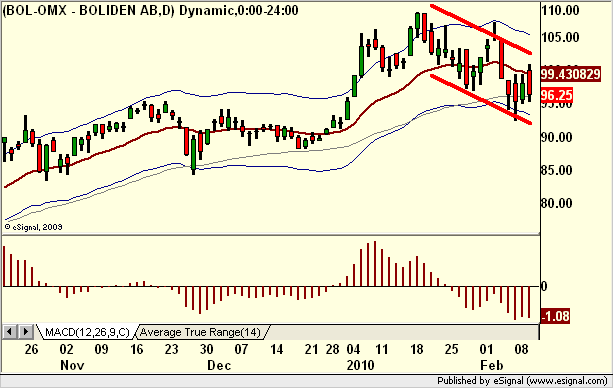The width and height of the screenshot is (613, 388).
Task: Click the 26 date label on time axis
Action: coord(31,349)
